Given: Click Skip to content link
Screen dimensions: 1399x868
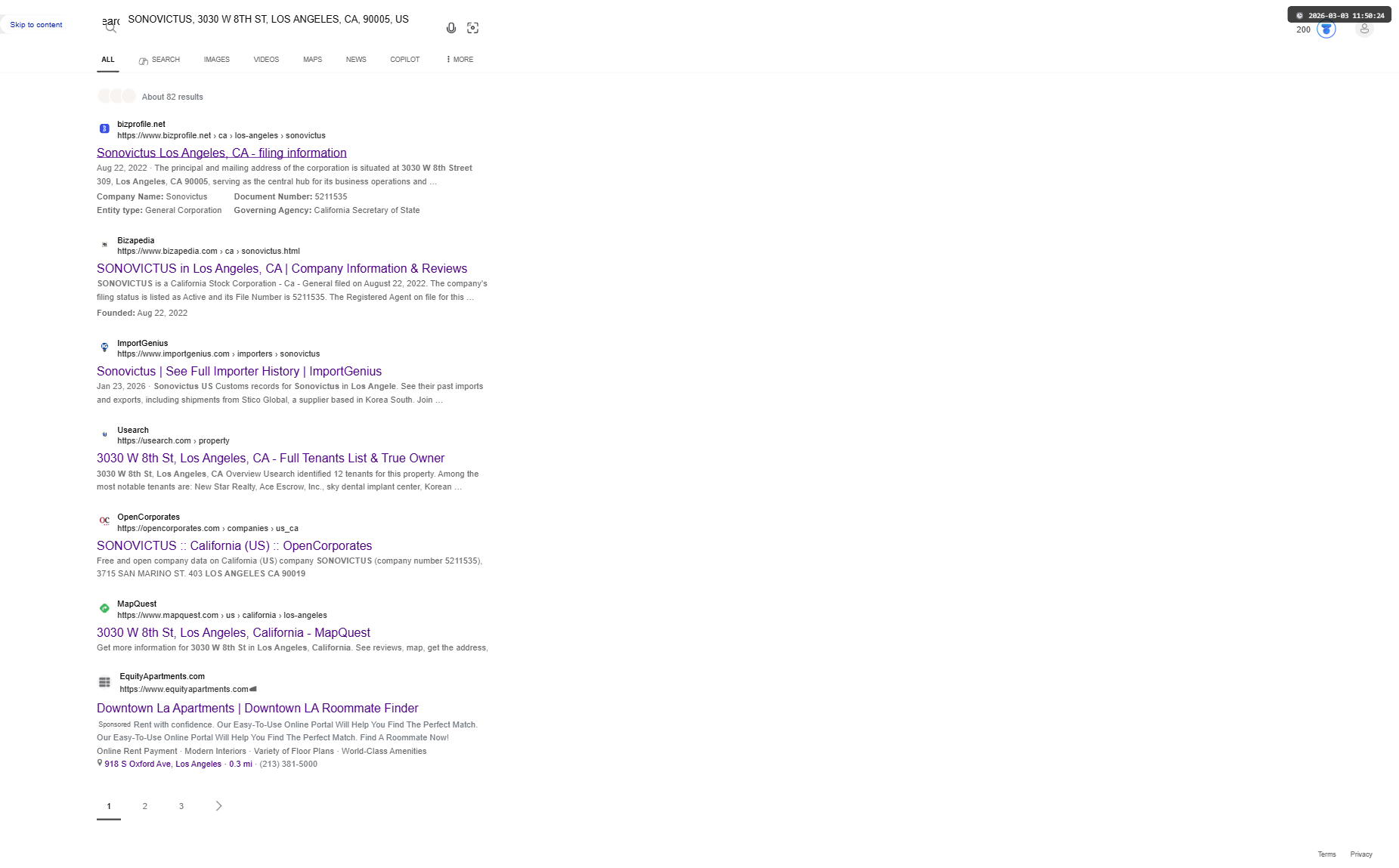Looking at the screenshot, I should [x=36, y=25].
